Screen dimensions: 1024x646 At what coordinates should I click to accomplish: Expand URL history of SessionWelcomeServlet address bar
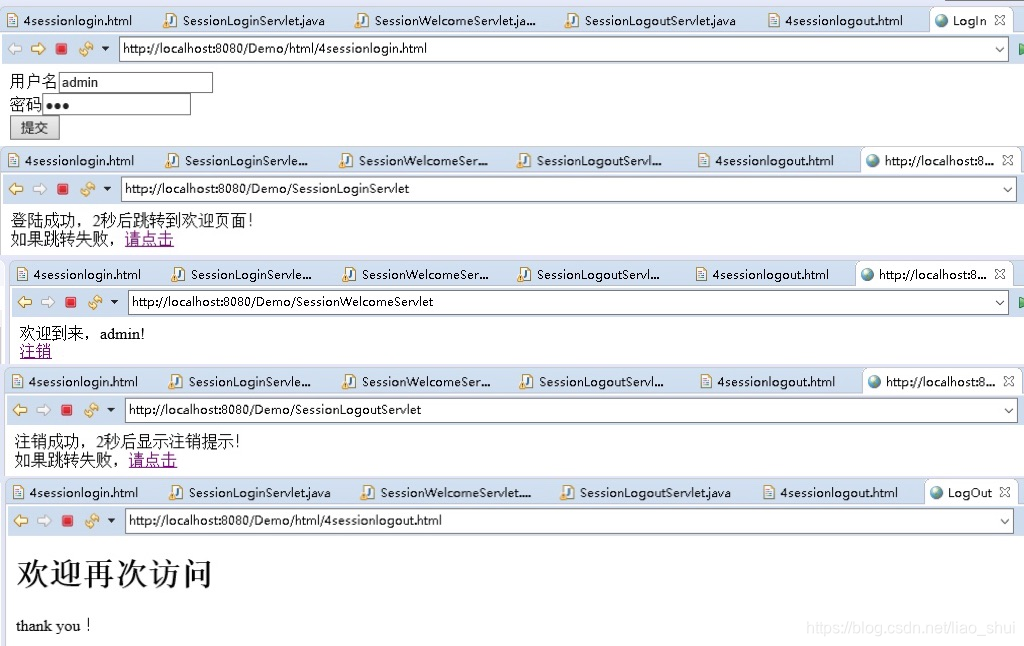point(1000,302)
